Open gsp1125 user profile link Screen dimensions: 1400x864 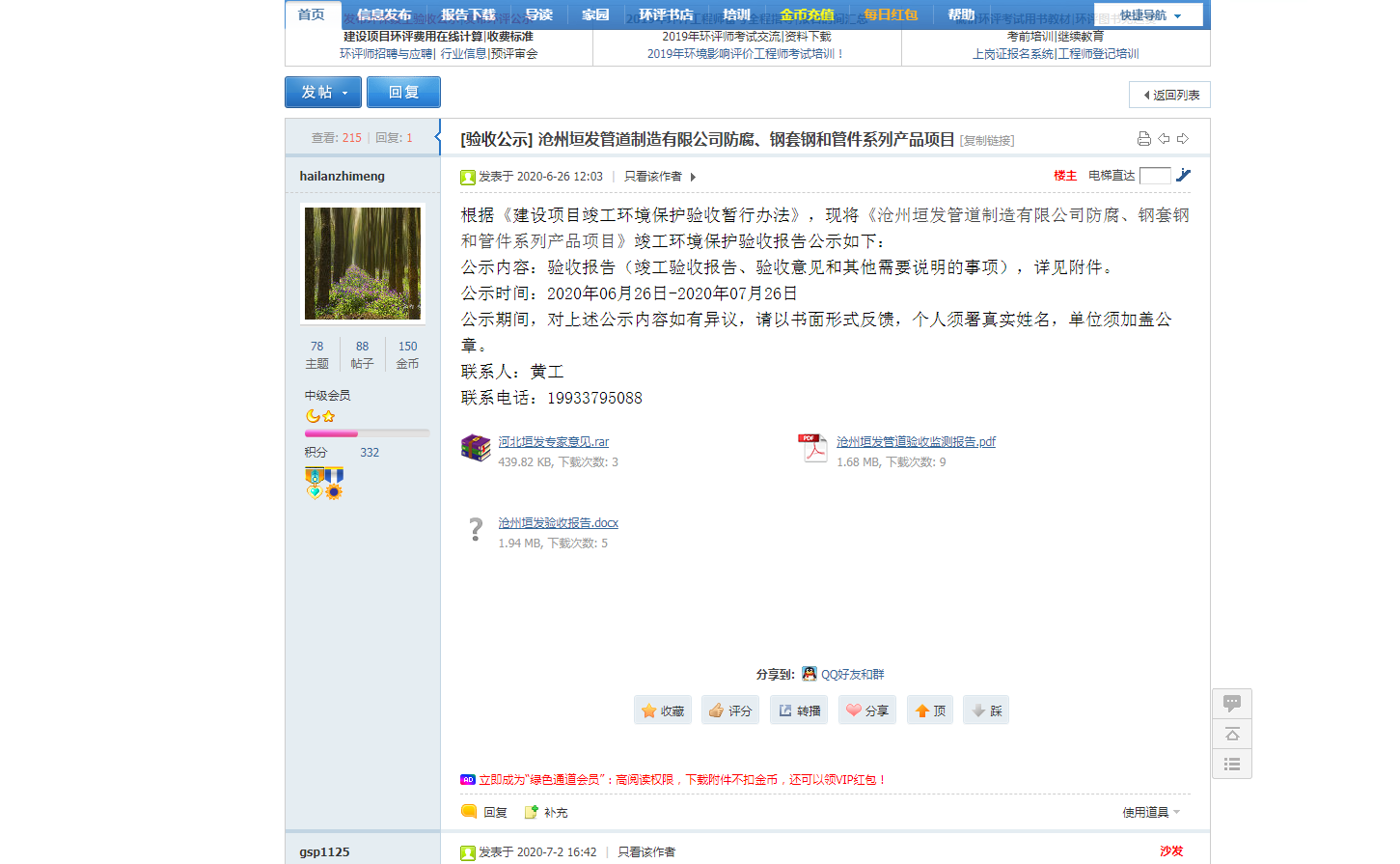324,851
